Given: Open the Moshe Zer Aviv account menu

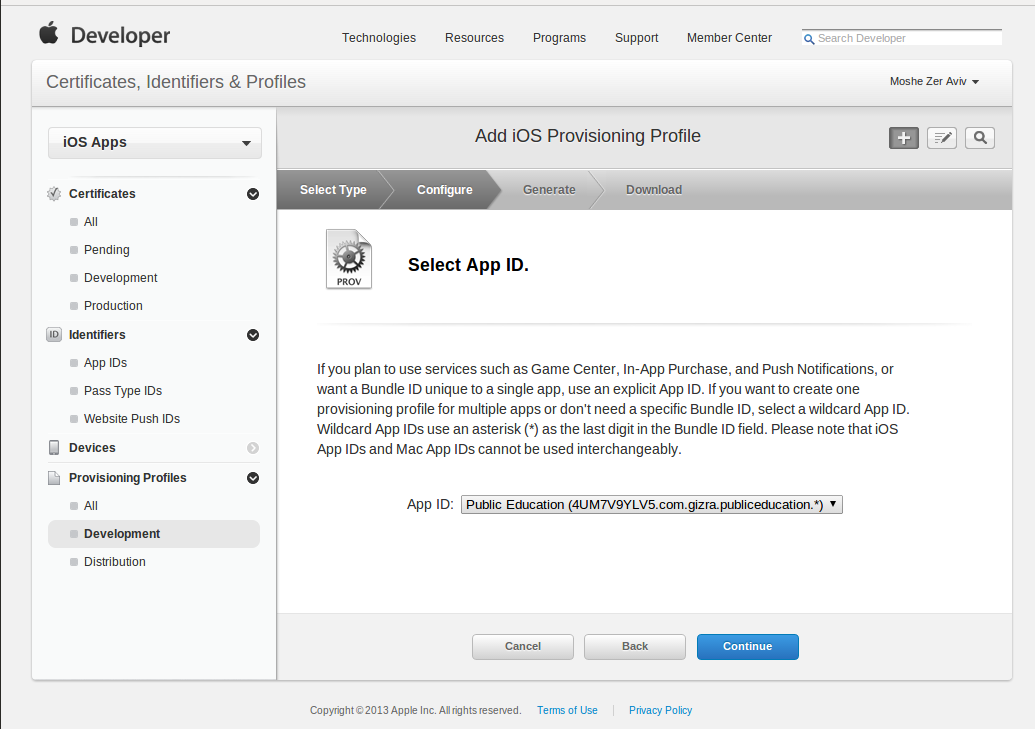Looking at the screenshot, I should (x=934, y=81).
